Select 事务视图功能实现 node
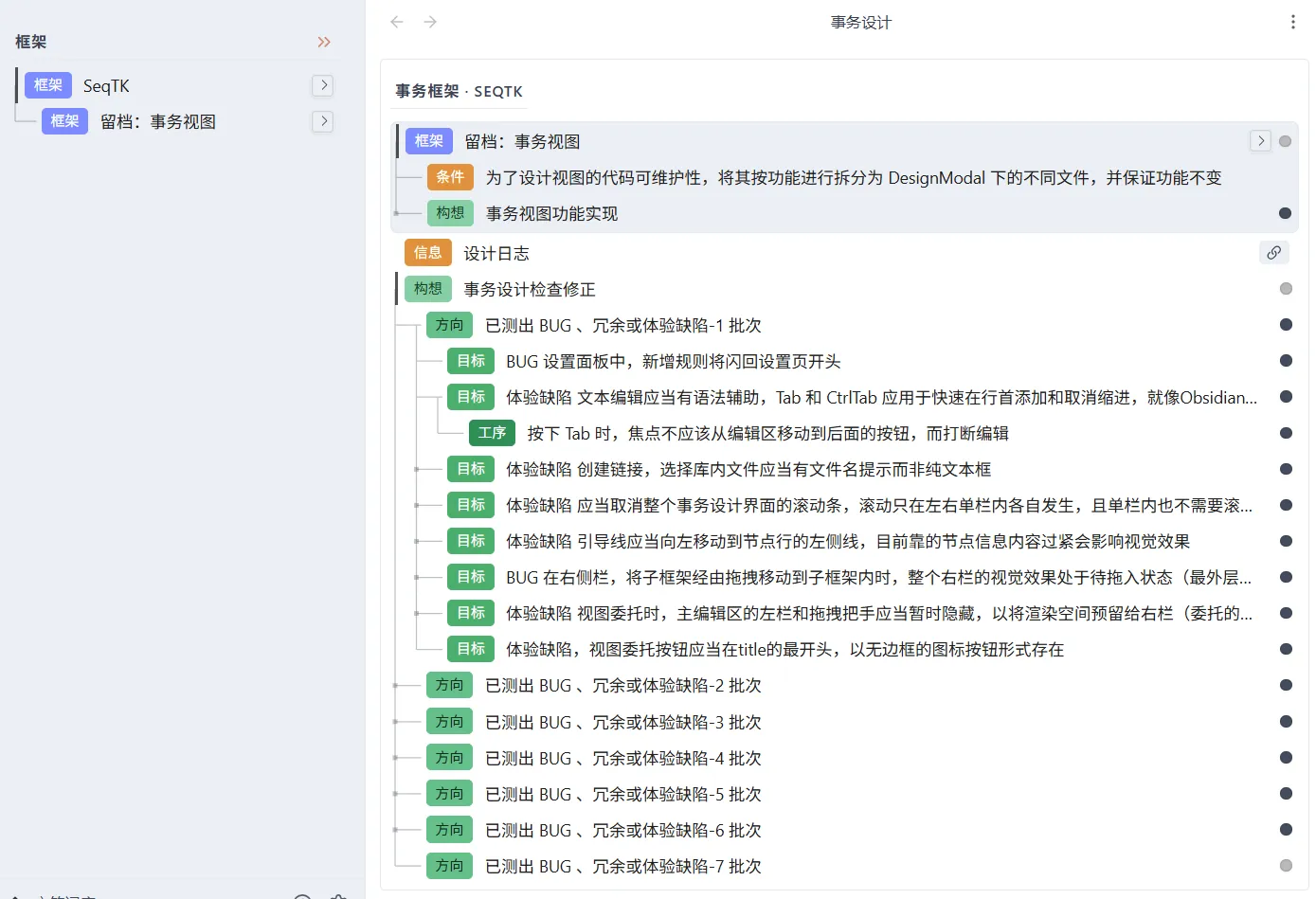 [x=551, y=214]
